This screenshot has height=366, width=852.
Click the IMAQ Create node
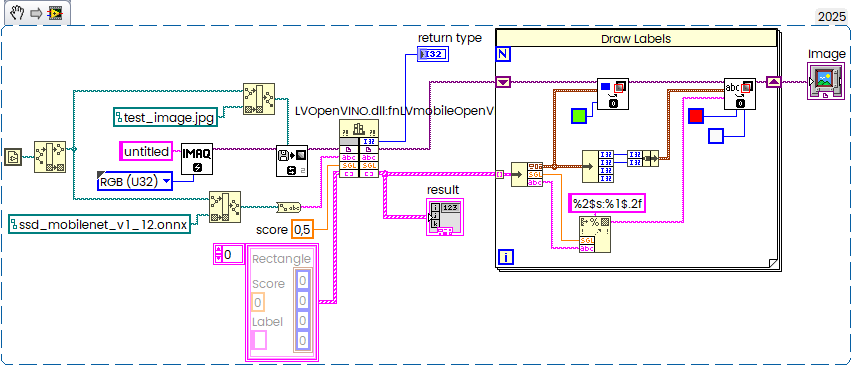[x=196, y=159]
